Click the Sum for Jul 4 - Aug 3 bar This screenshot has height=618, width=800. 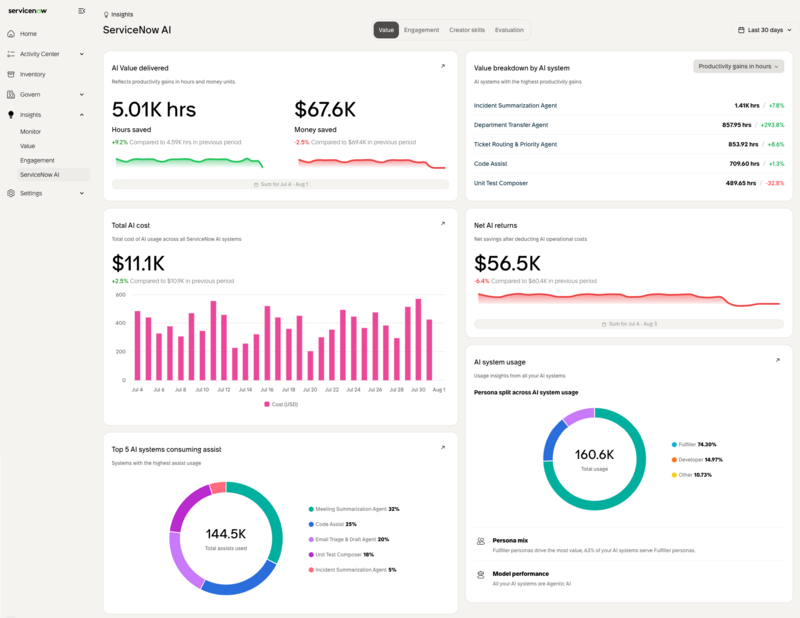coord(629,324)
